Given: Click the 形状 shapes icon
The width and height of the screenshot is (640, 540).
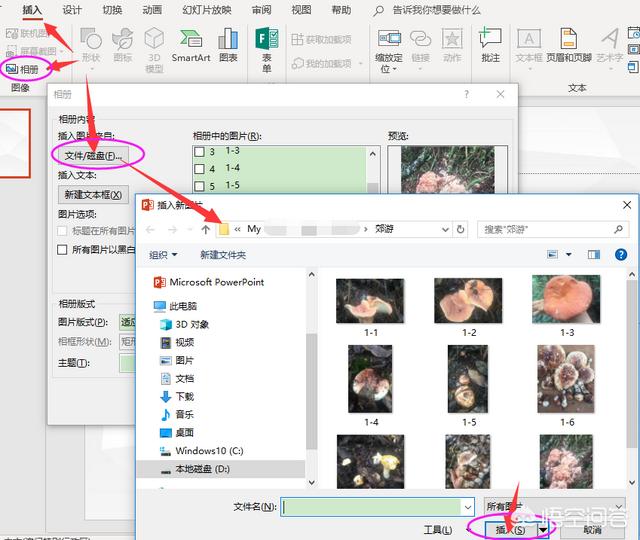Looking at the screenshot, I should point(91,45).
